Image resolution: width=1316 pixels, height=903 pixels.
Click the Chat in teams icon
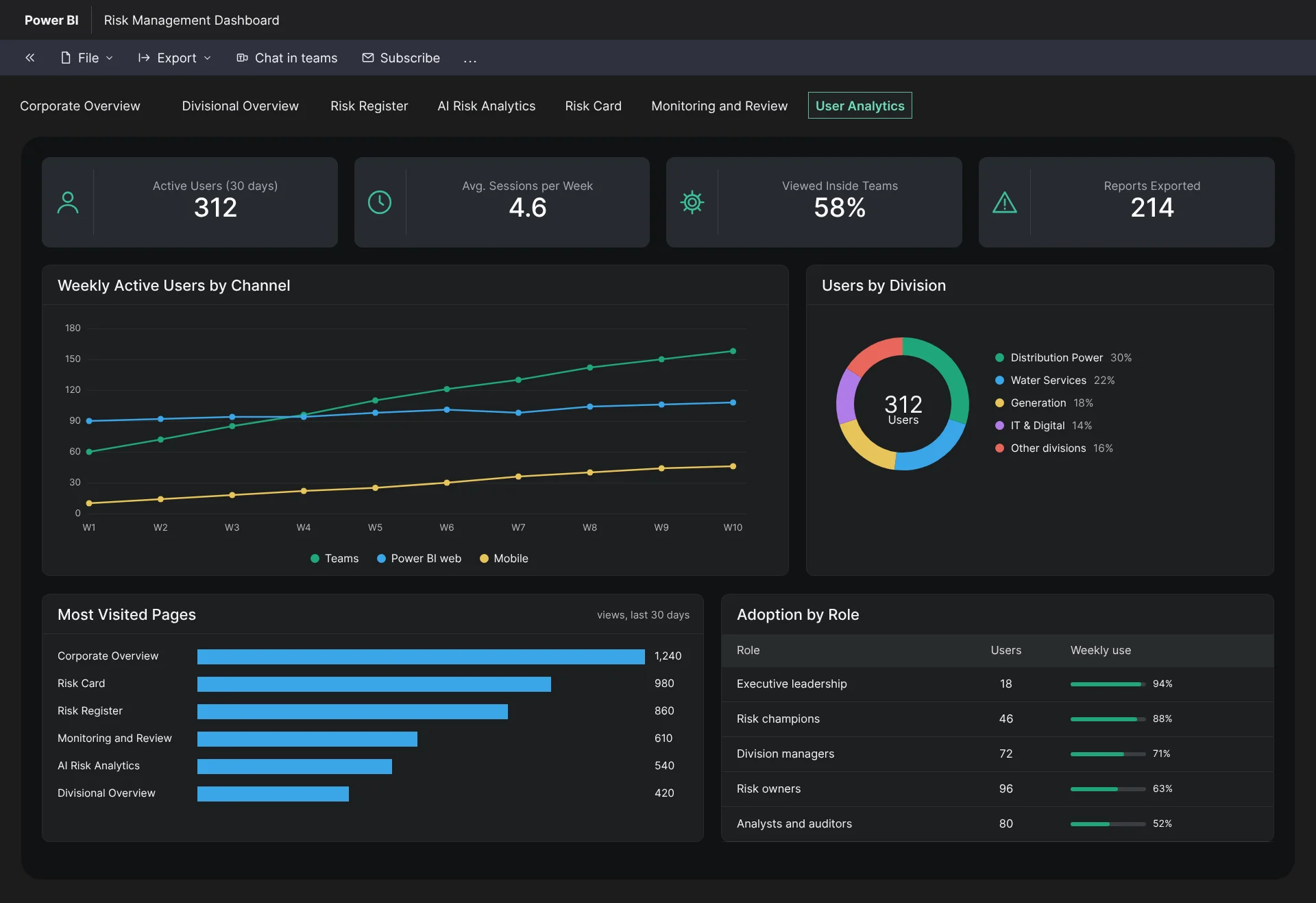(x=242, y=58)
